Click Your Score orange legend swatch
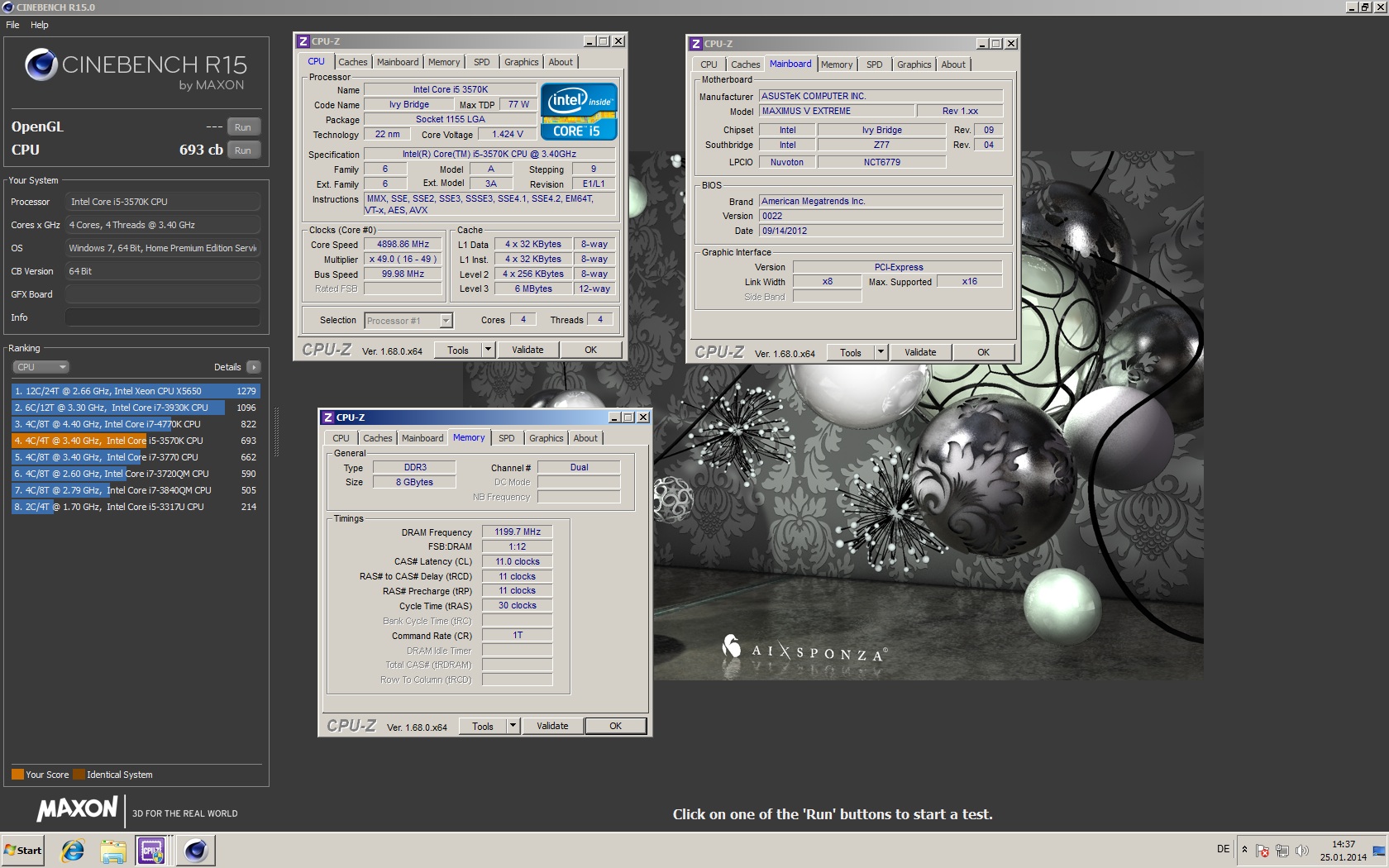This screenshot has width=1389, height=868. (x=17, y=775)
